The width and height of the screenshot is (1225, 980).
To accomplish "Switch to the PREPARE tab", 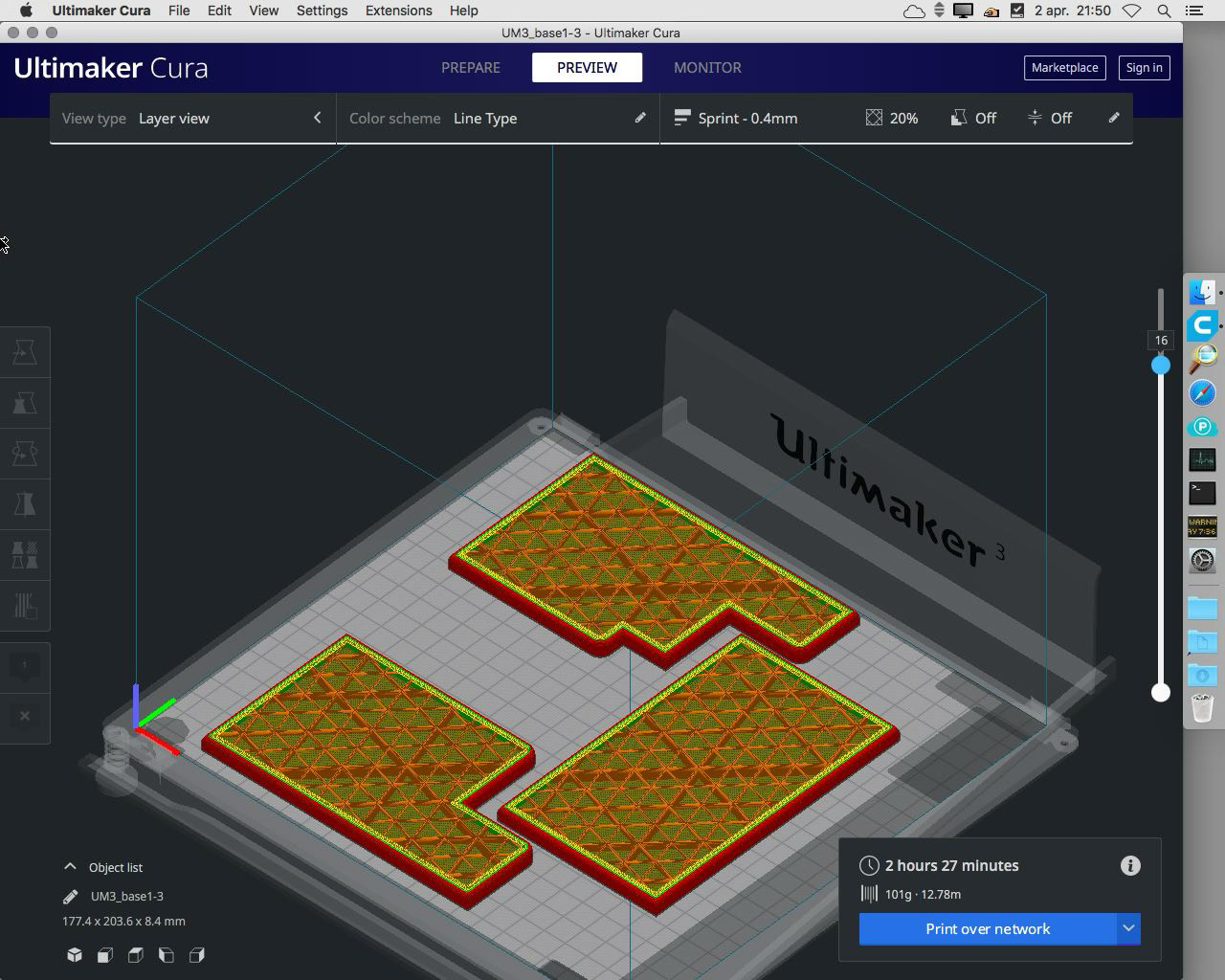I will [470, 68].
